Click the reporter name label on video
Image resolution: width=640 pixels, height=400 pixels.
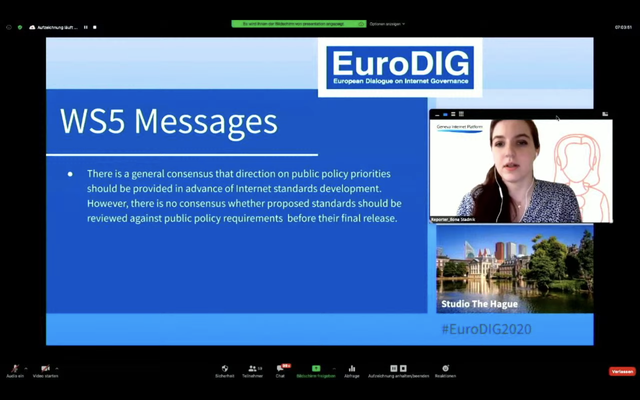(453, 220)
